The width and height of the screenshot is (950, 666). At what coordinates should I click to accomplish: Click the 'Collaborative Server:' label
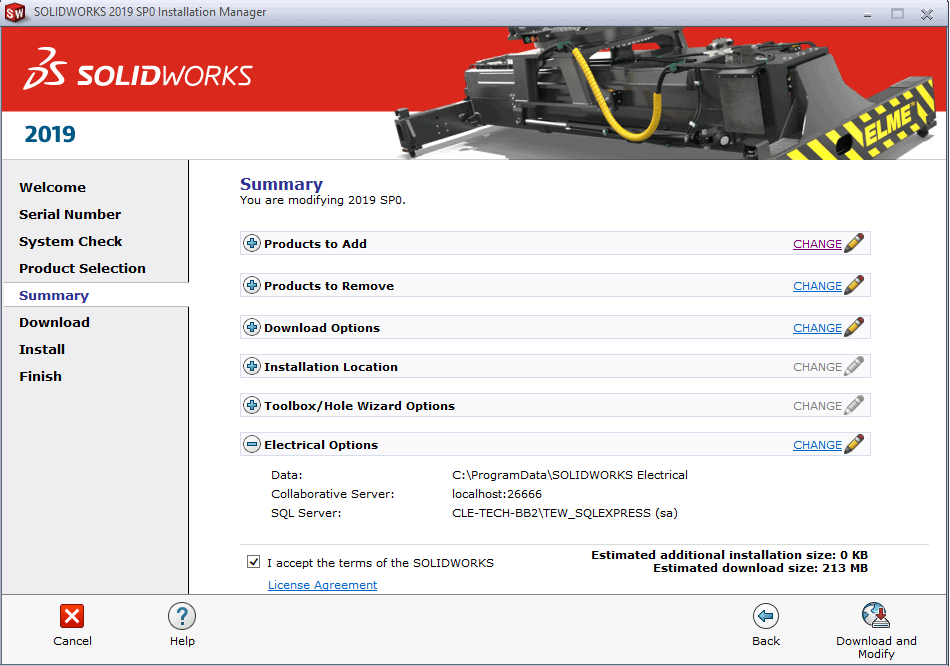[x=333, y=494]
